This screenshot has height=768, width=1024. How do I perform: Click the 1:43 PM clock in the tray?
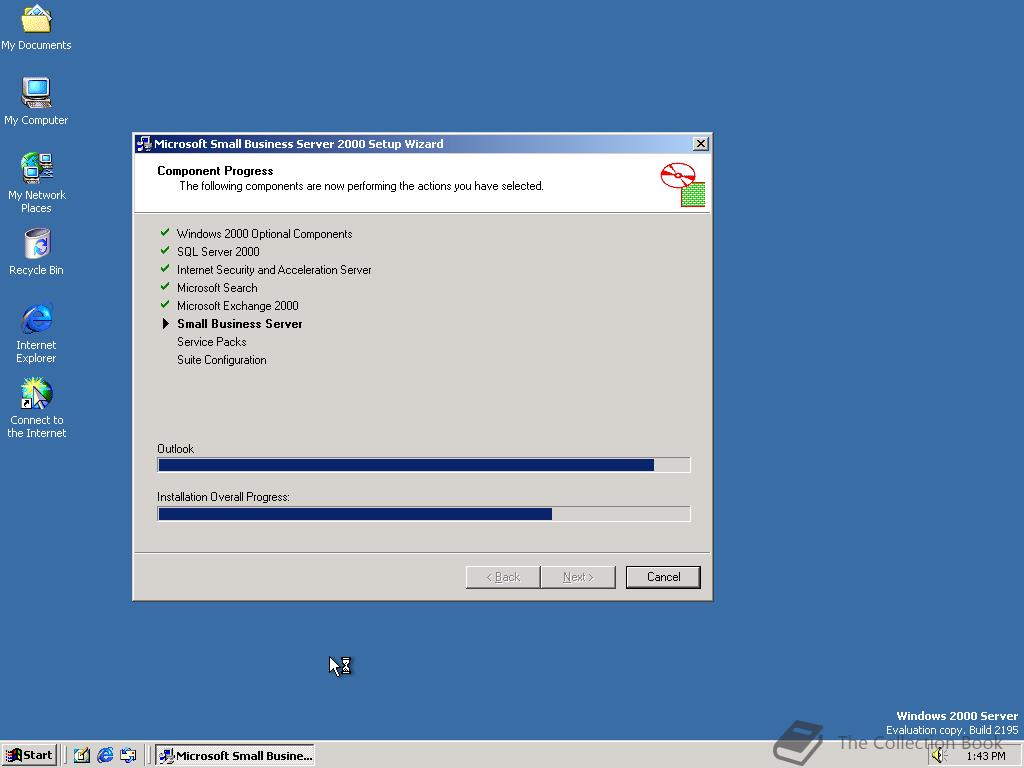click(x=985, y=756)
